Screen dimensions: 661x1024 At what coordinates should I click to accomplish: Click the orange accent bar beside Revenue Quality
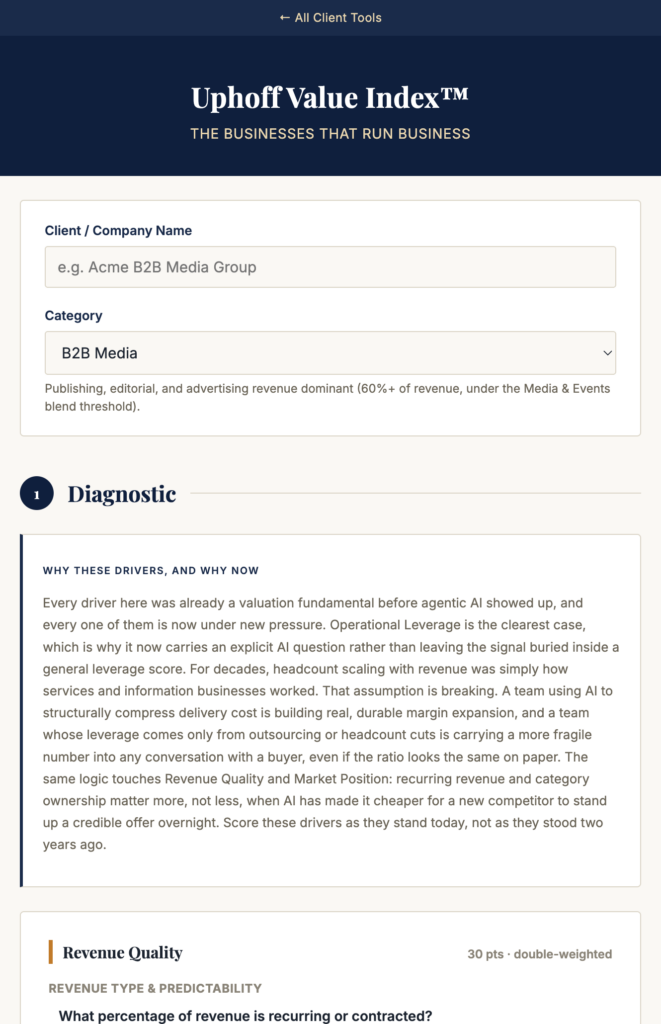tap(50, 952)
